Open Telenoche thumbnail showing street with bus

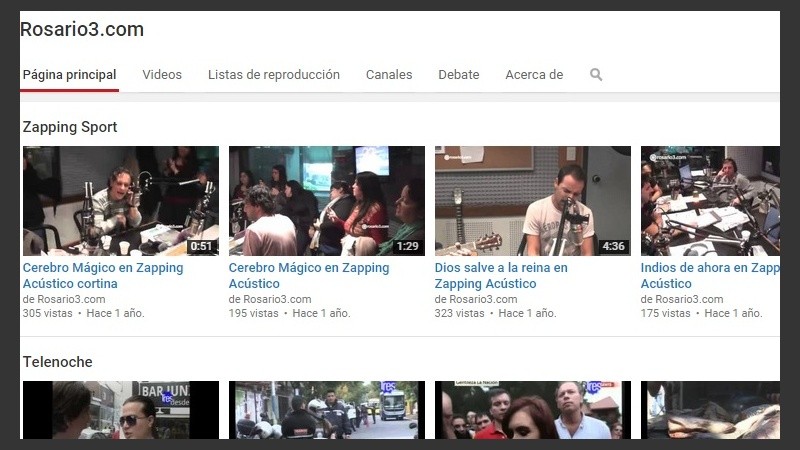(x=326, y=410)
